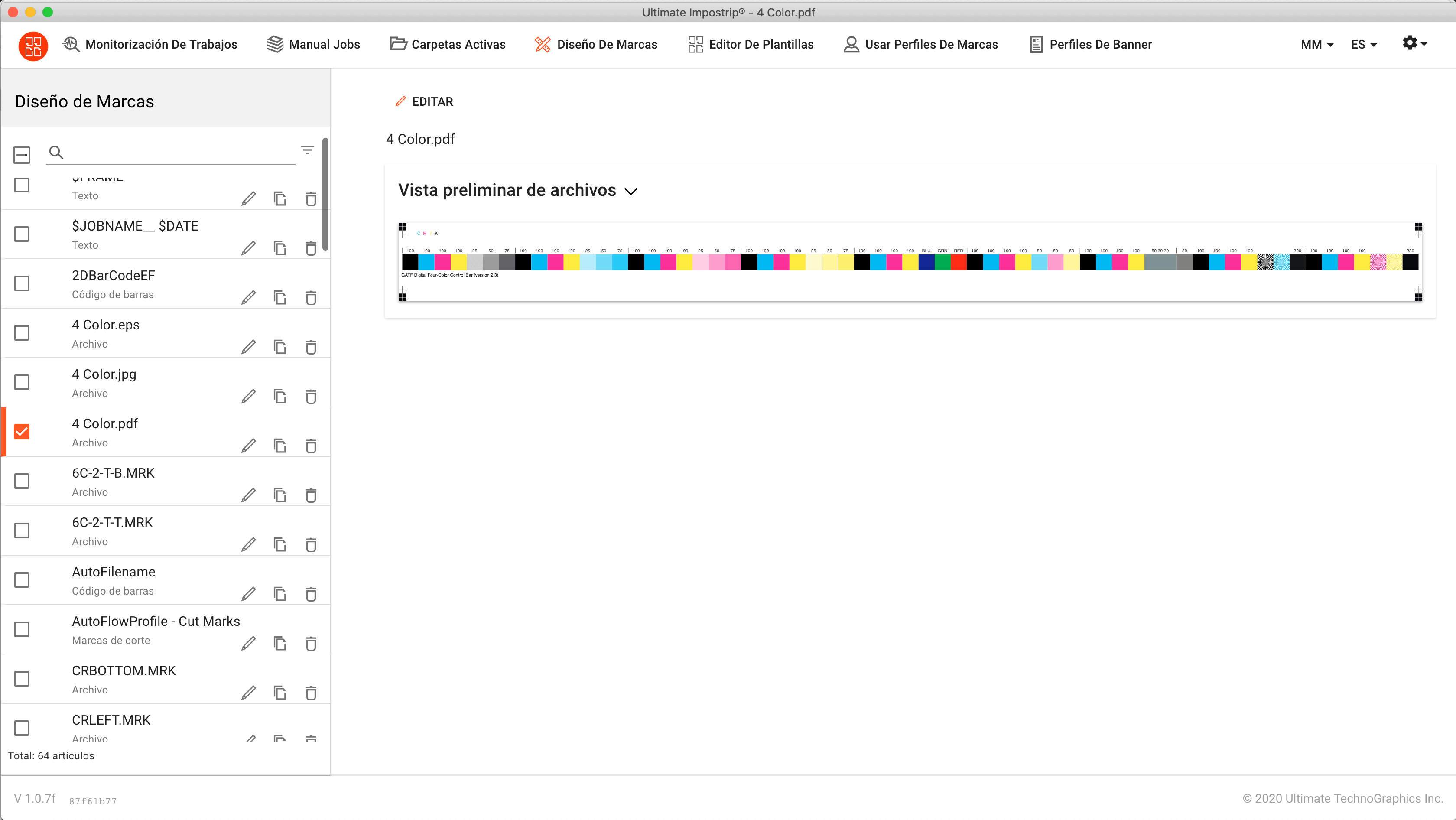Select the 6C-2-T-B.MRK list item
The height and width of the screenshot is (820, 1456).
click(166, 482)
